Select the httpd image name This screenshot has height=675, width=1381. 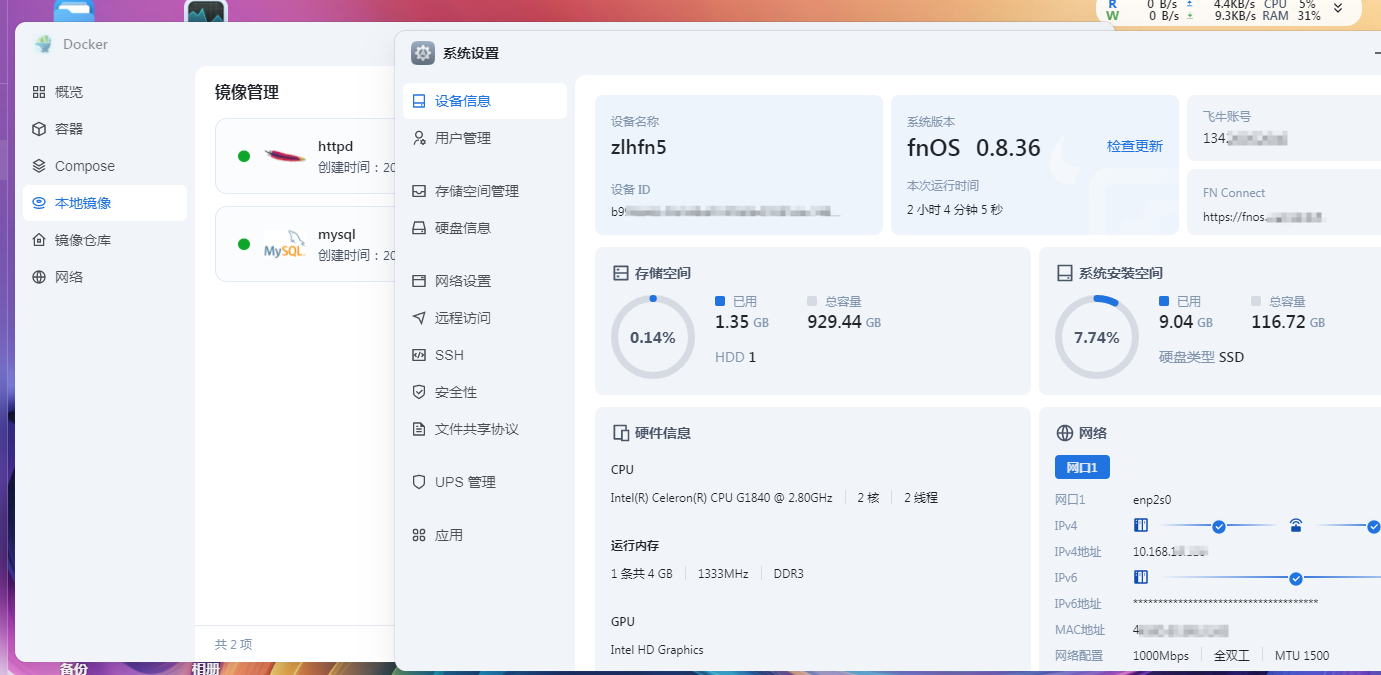tap(335, 147)
